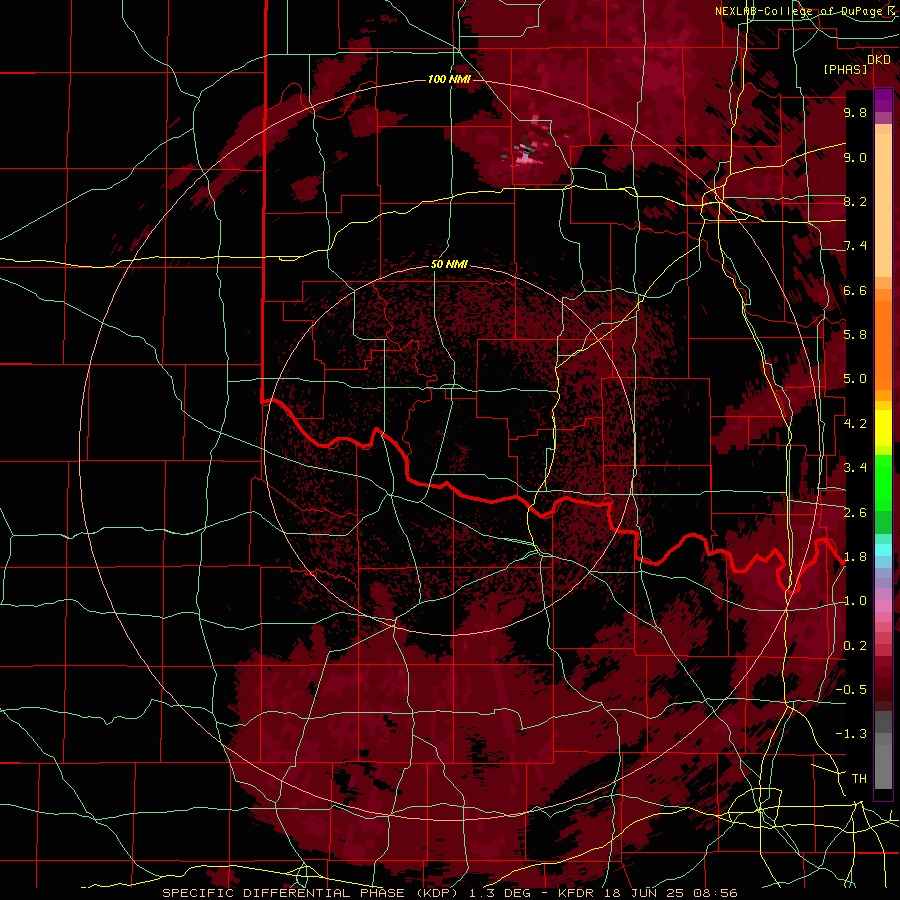Click the "KFDR" radar site identifier
900x900 pixels.
click(x=577, y=893)
